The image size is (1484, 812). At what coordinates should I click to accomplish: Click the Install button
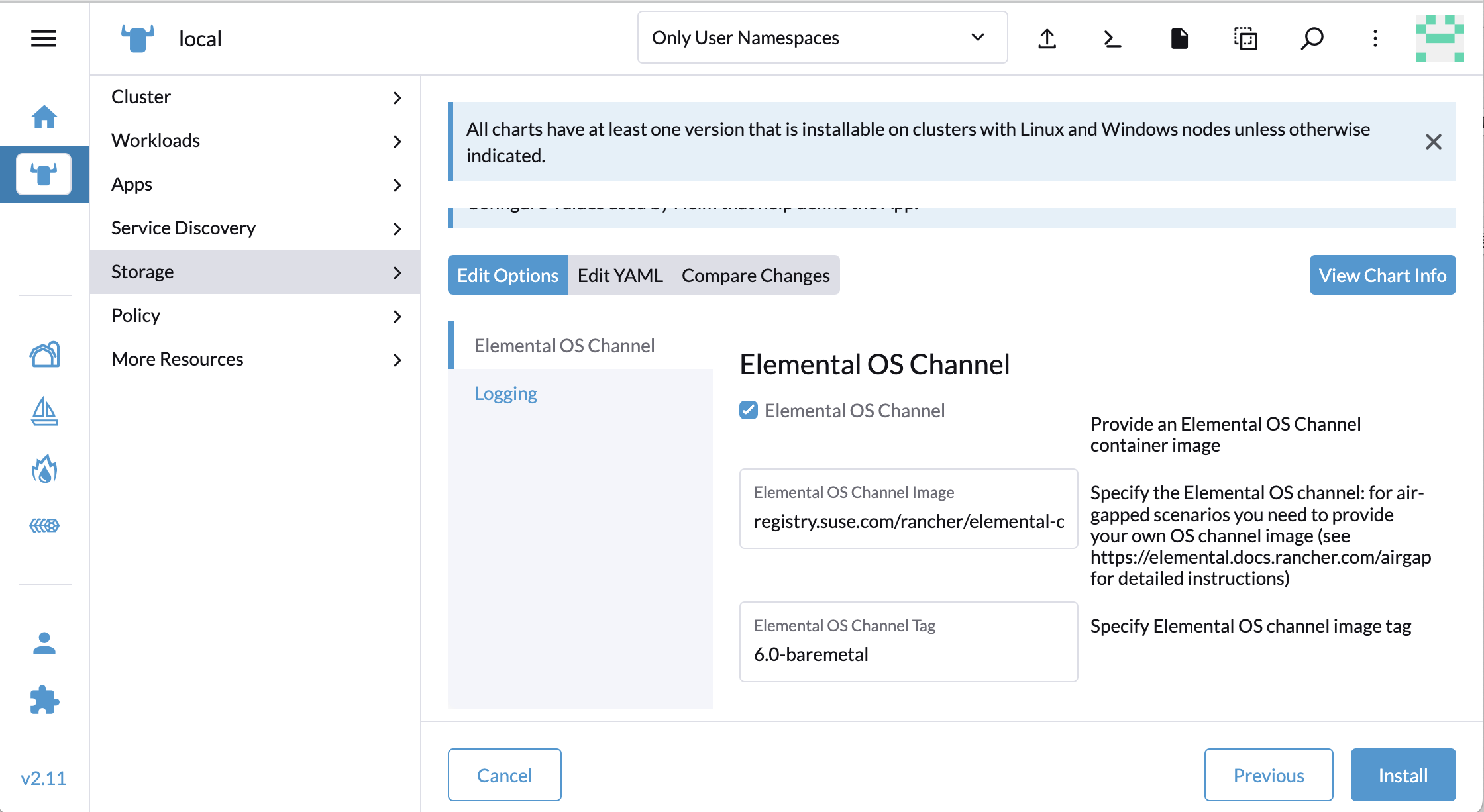coord(1403,775)
